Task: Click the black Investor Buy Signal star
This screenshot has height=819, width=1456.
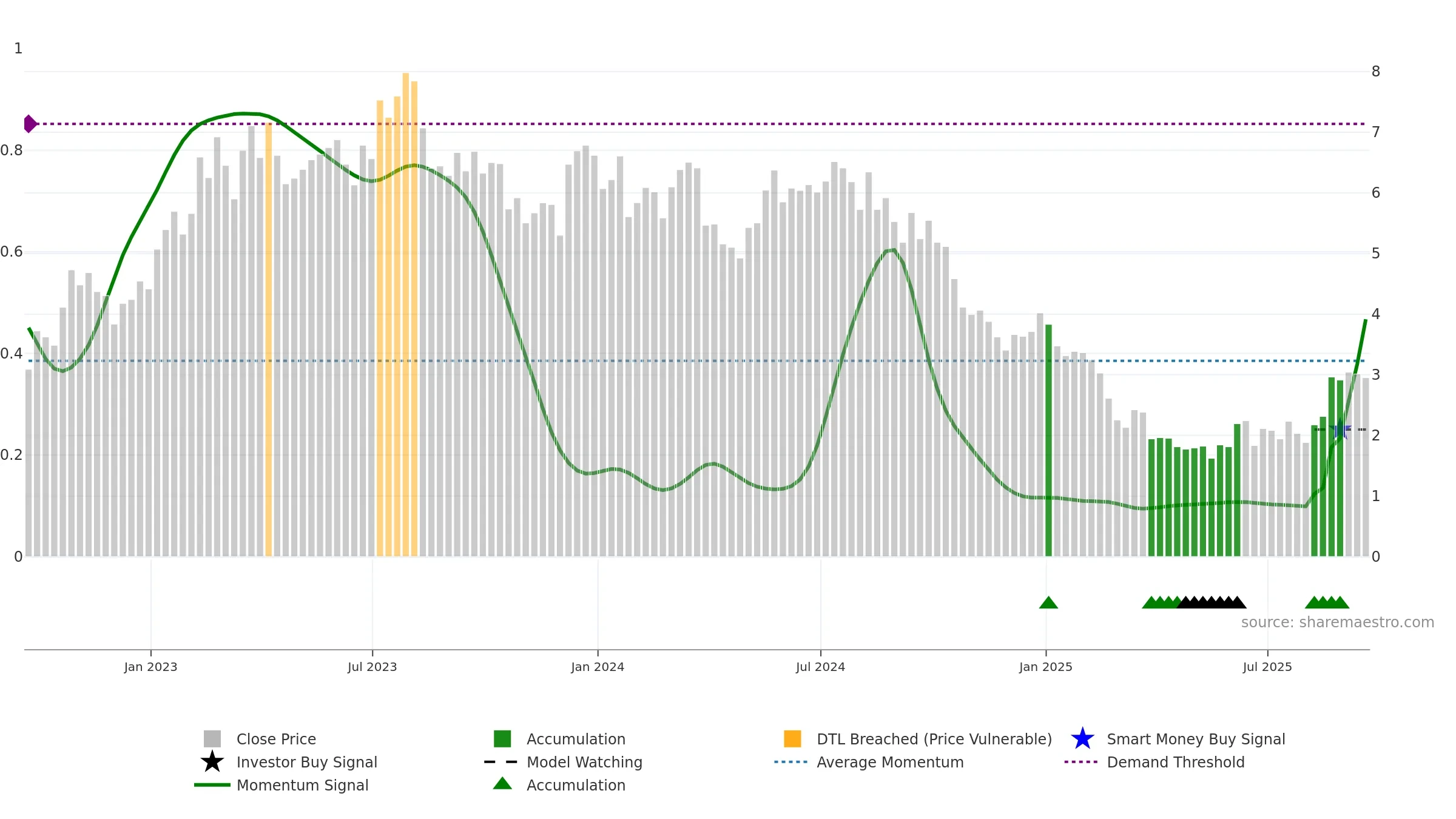Action: tap(212, 762)
